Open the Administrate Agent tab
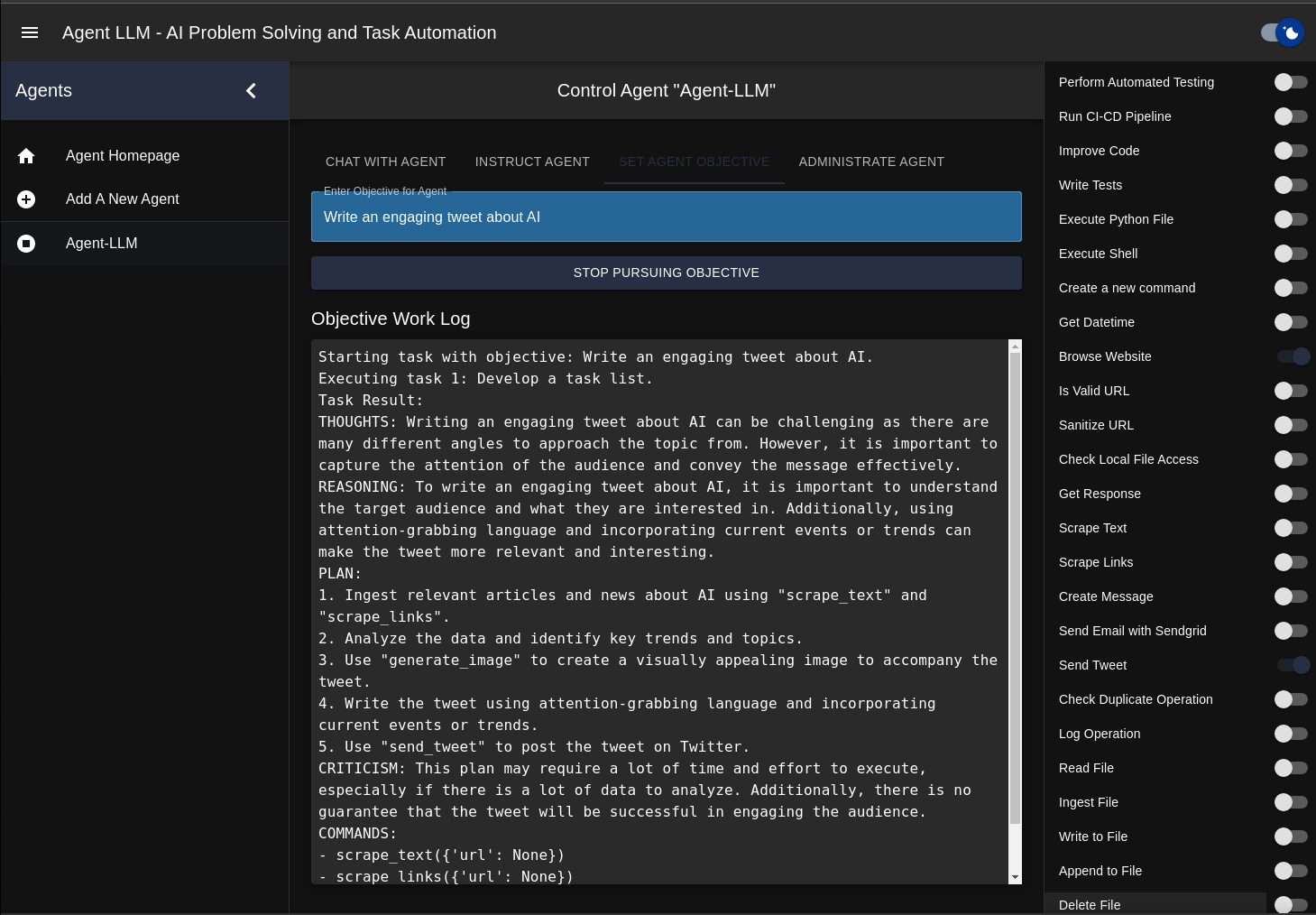This screenshot has width=1316, height=915. pyautogui.click(x=870, y=162)
